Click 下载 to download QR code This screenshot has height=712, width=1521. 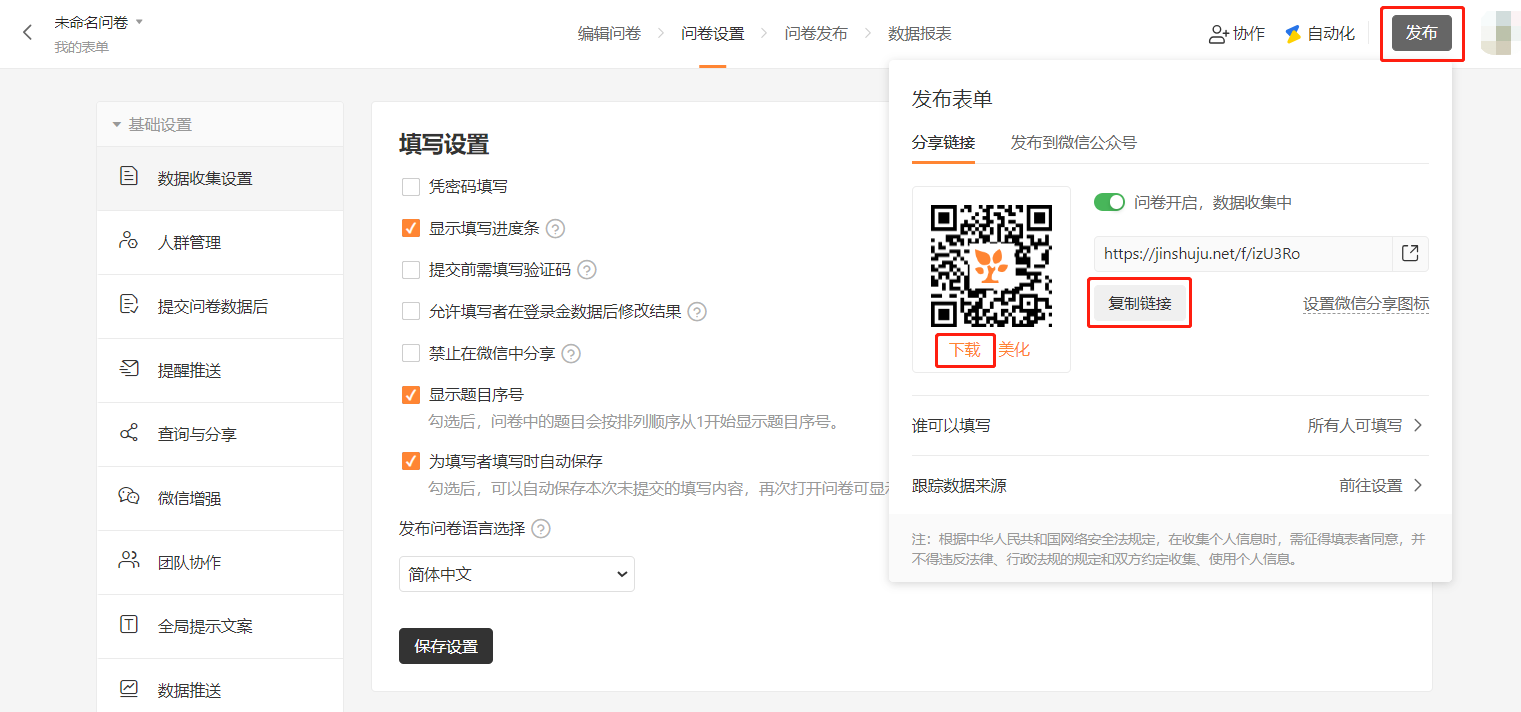[x=965, y=350]
